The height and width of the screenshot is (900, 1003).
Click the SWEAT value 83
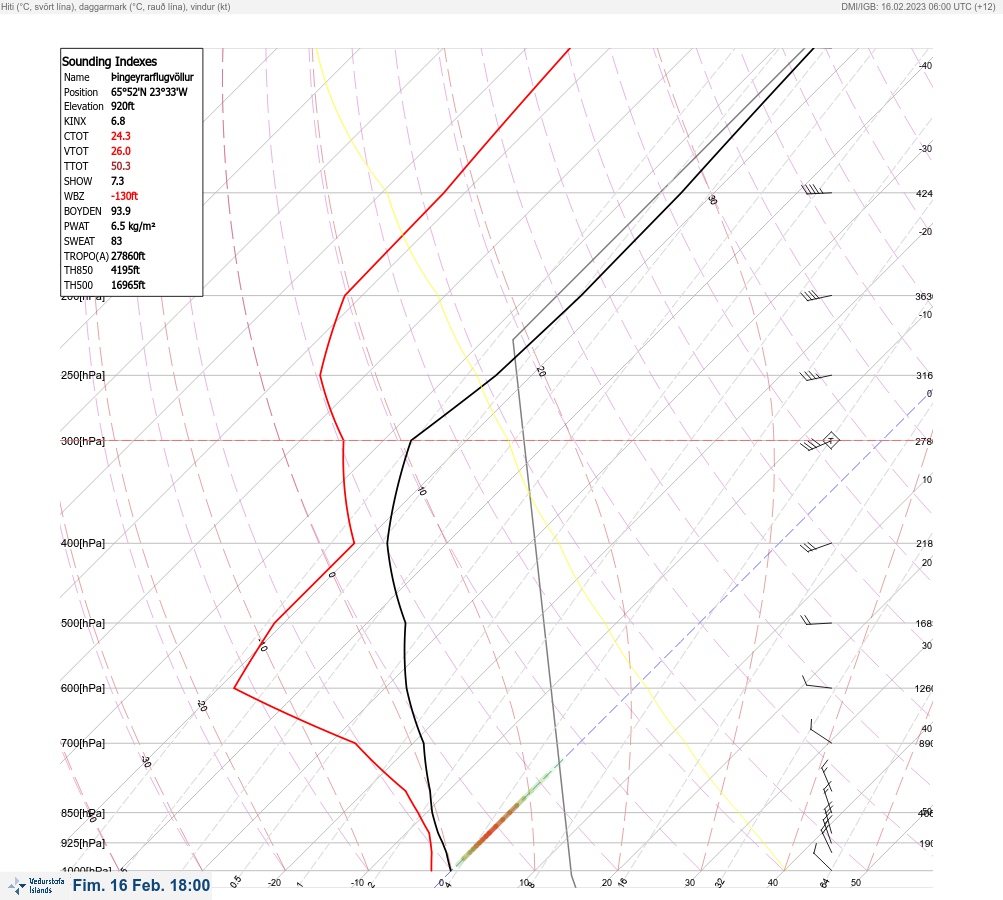pyautogui.click(x=116, y=241)
